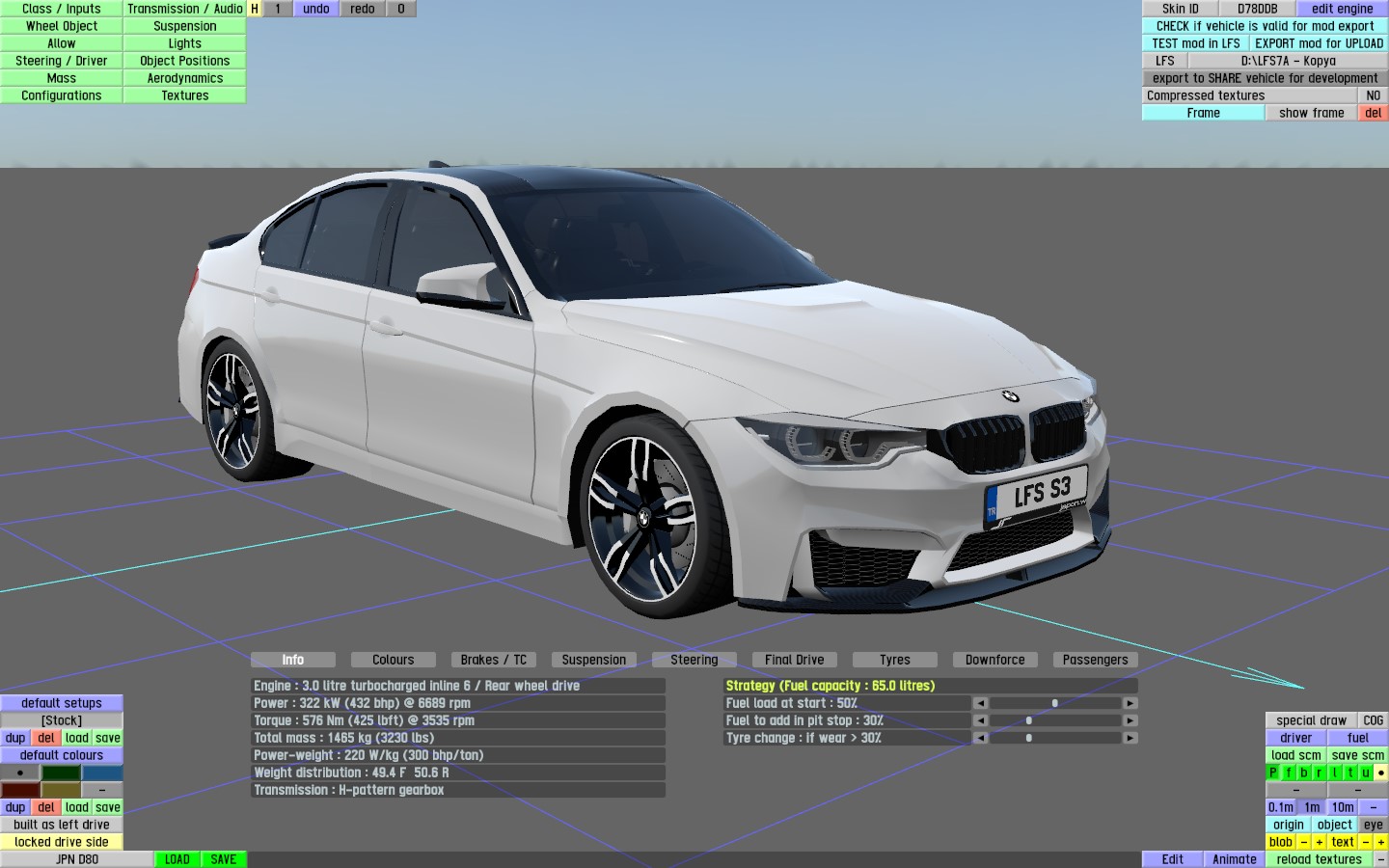Click the edit engine button
Viewport: 1389px width, 868px height.
point(1343,9)
